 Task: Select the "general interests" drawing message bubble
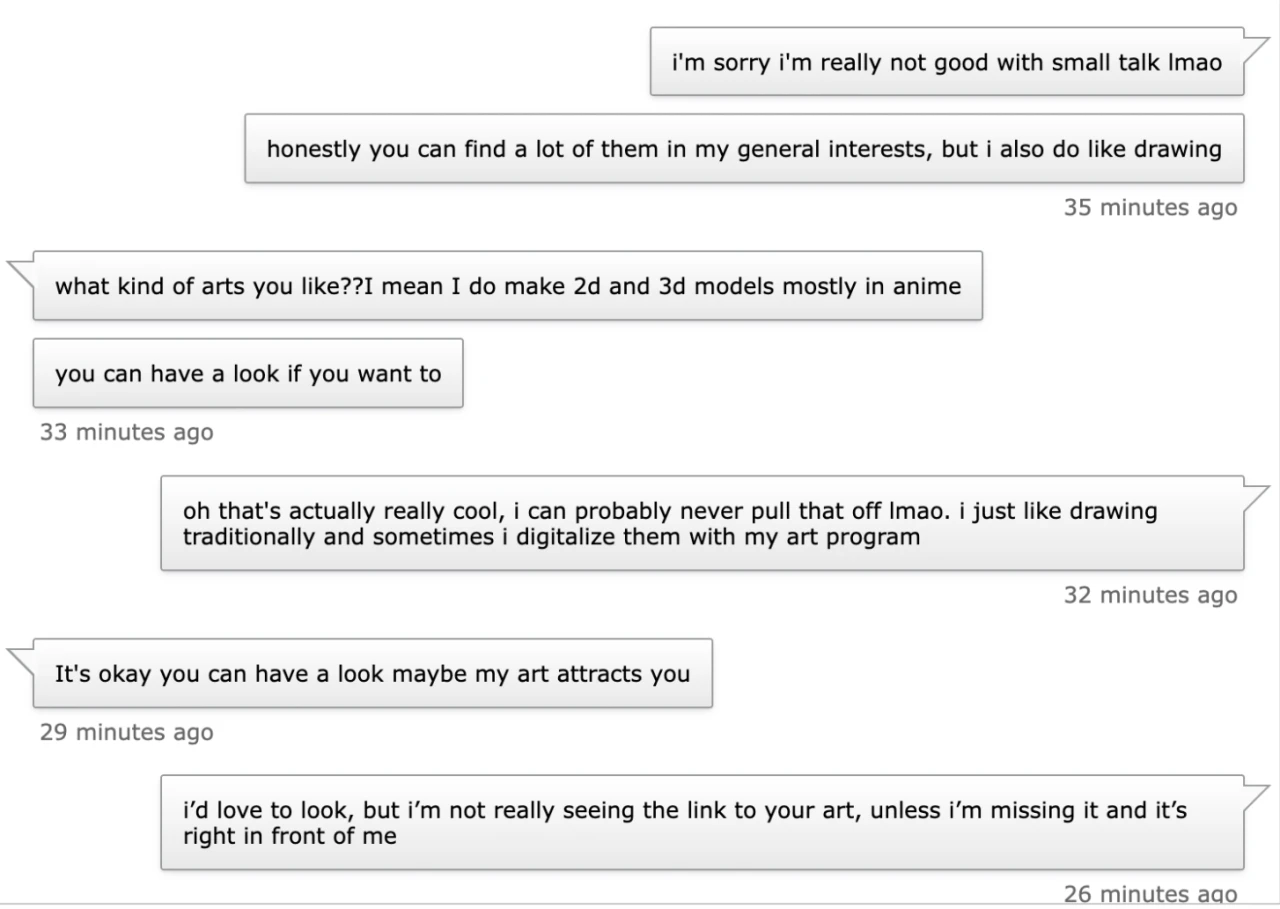tap(744, 149)
